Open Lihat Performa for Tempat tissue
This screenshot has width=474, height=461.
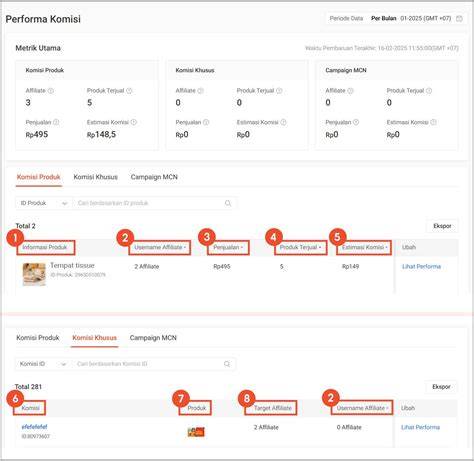pos(421,267)
